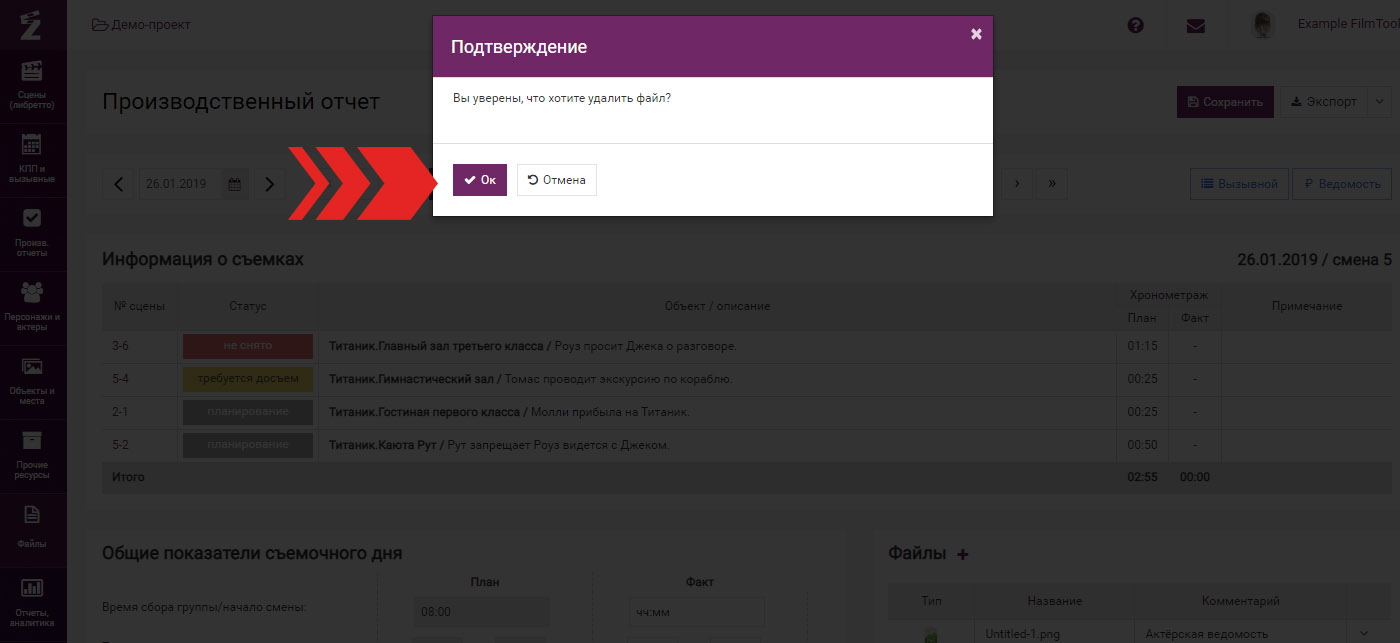The height and width of the screenshot is (643, 1400).
Task: Click the date field 26.01.2019
Action: pos(180,184)
